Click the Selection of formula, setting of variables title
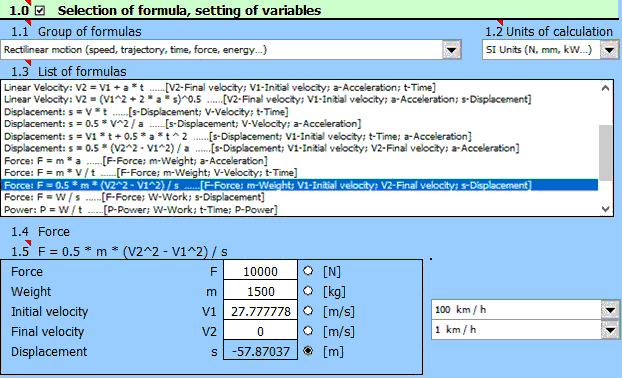This screenshot has height=378, width=622. 189,10
